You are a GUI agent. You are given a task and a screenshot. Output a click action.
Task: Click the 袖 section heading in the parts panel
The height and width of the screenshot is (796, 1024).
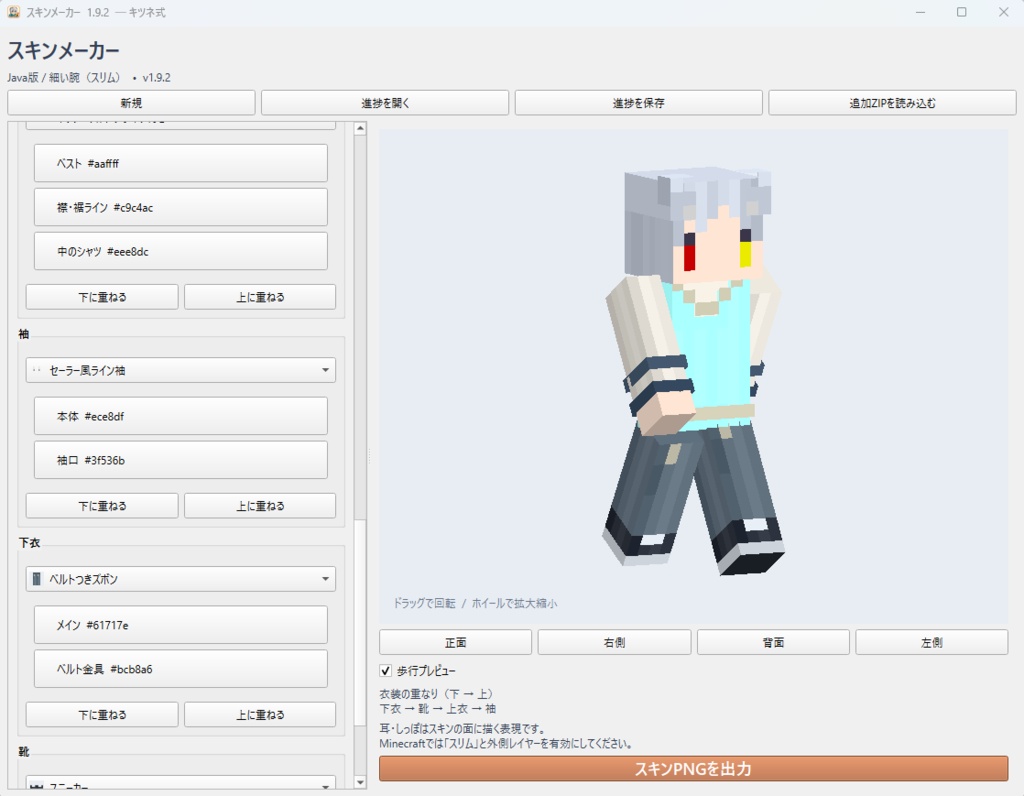pos(24,334)
